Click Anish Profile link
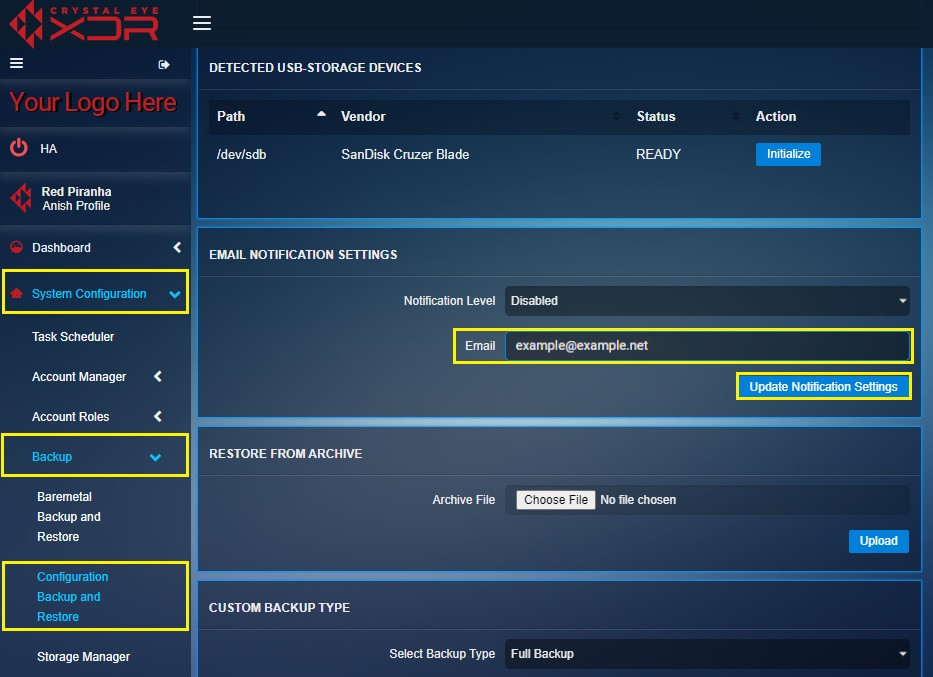 pyautogui.click(x=76, y=206)
